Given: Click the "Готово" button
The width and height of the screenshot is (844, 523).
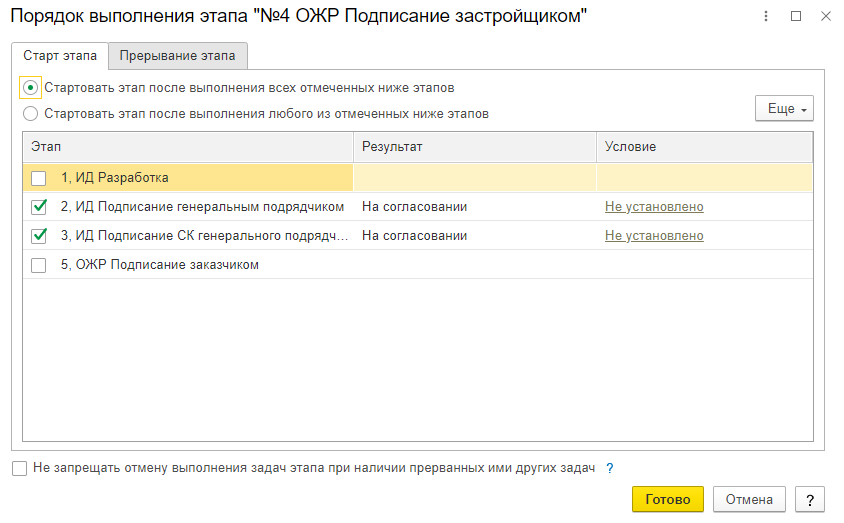Looking at the screenshot, I should [667, 499].
